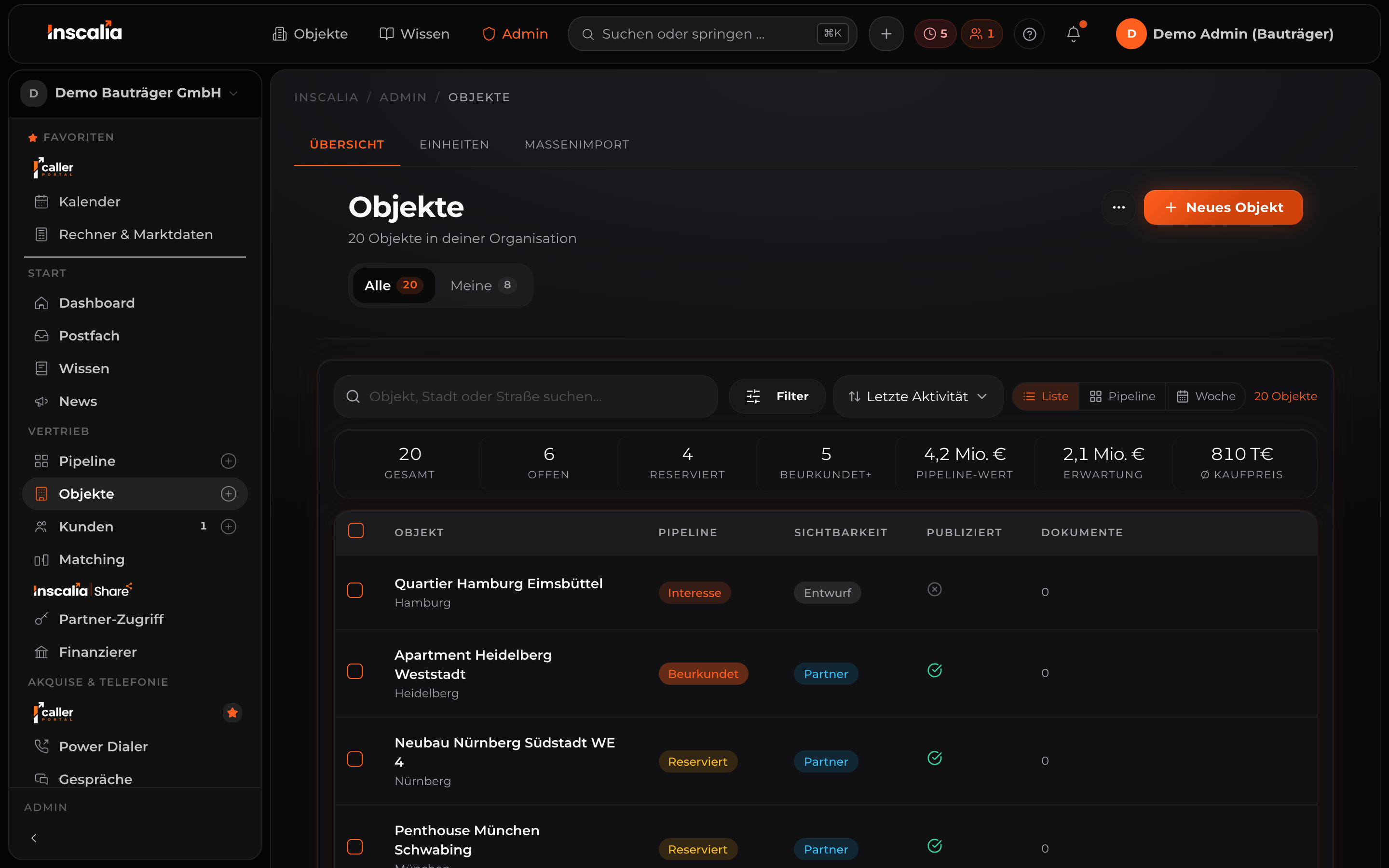Click the favorite star next to caller portal
This screenshot has height=868, width=1389.
232,712
